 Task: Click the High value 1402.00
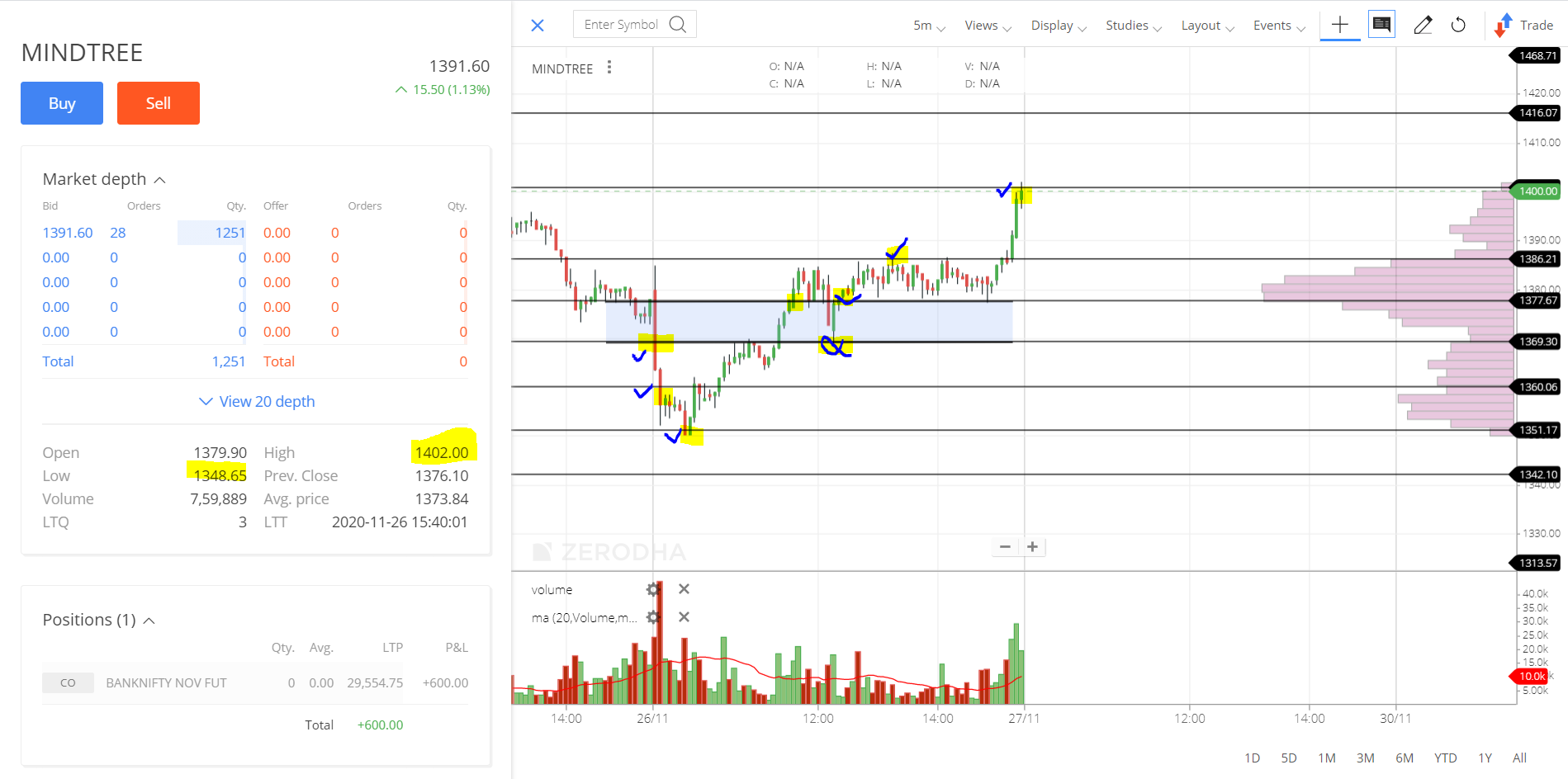click(442, 452)
